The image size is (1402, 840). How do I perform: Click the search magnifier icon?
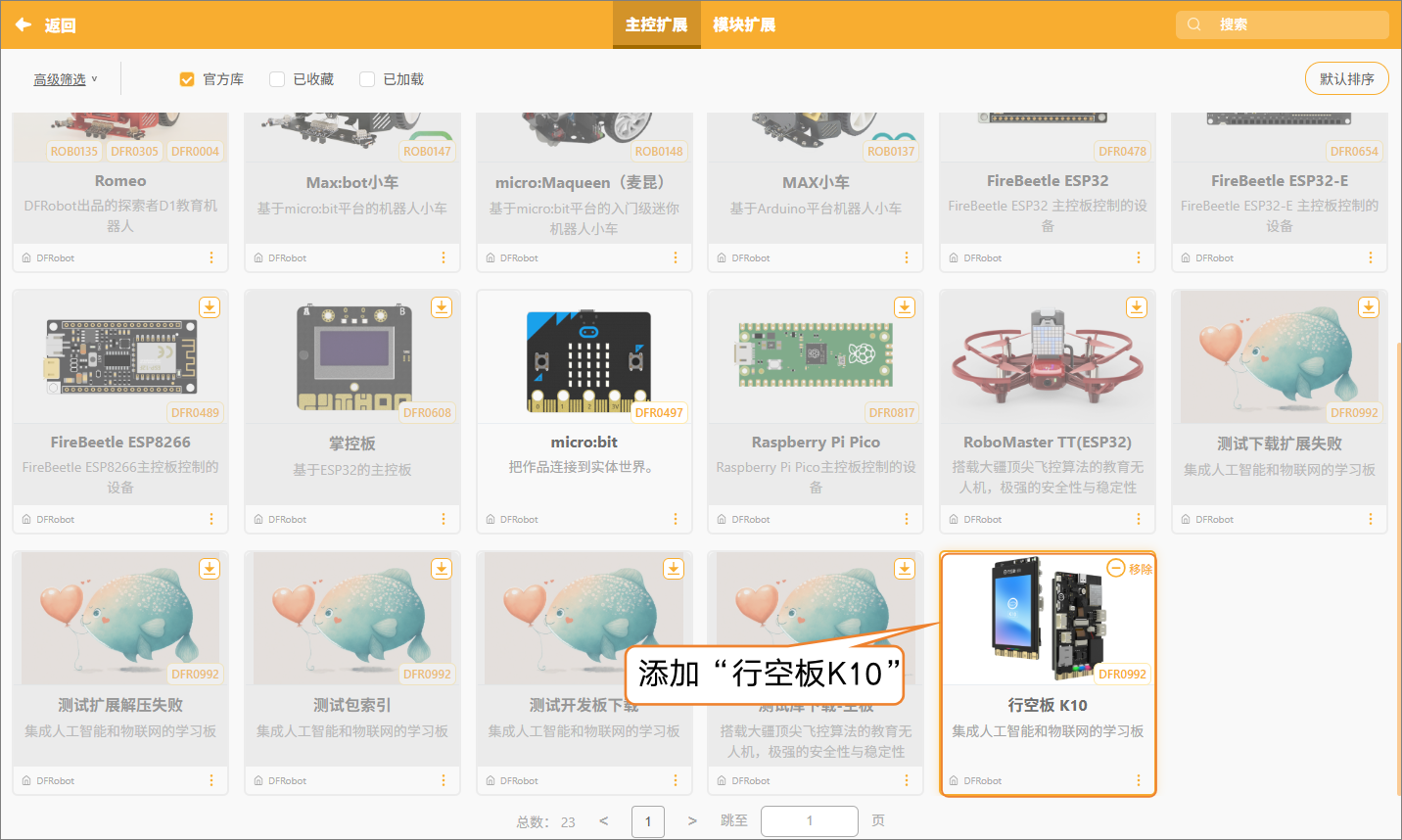[x=1194, y=24]
